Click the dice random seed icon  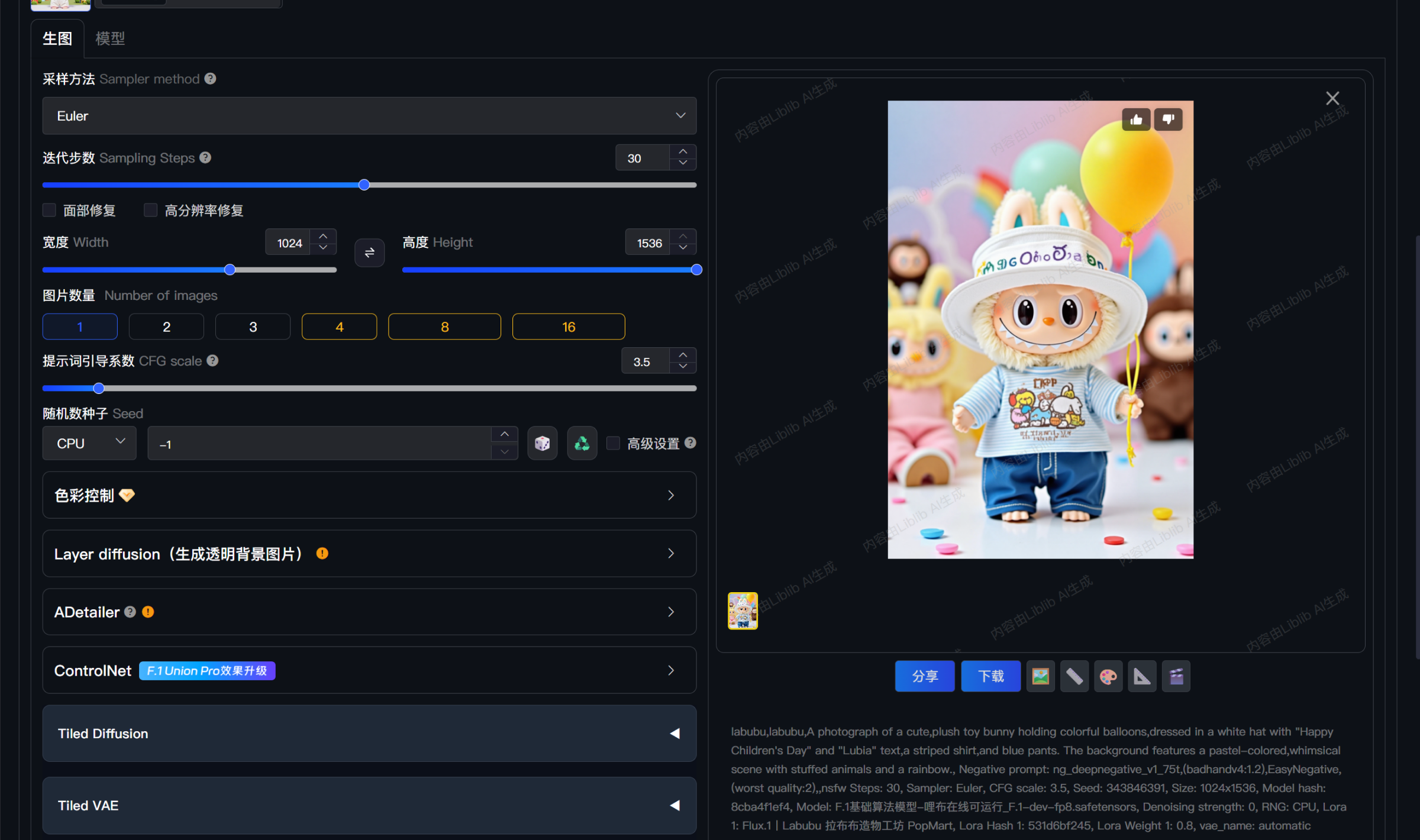[x=542, y=443]
